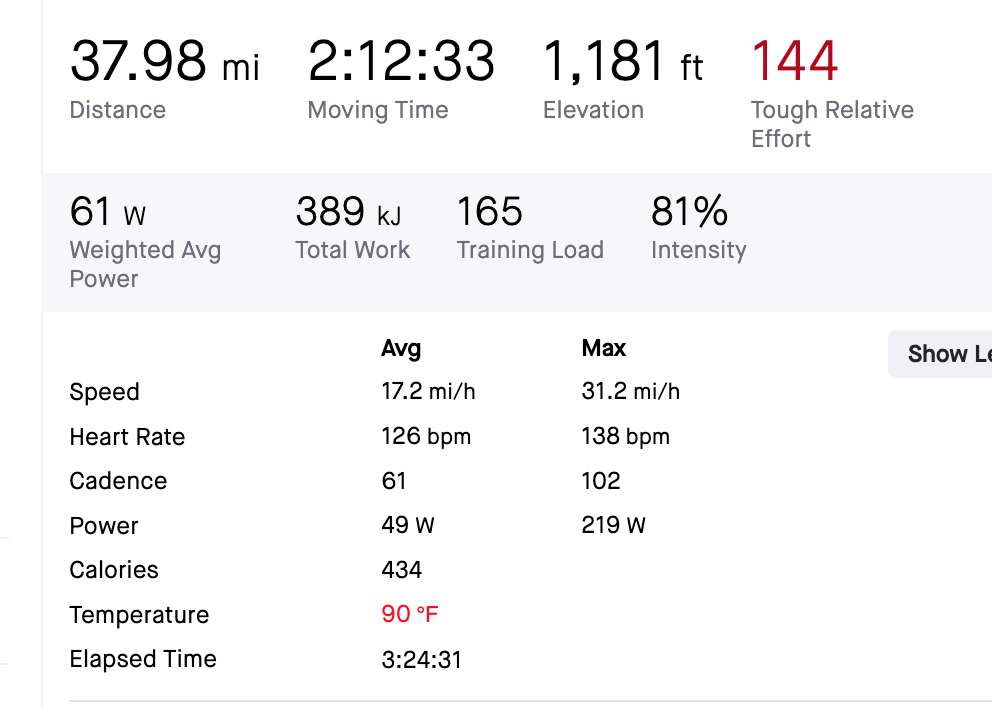Image resolution: width=992 pixels, height=708 pixels.
Task: Select the 1,181 ft elevation value
Action: (623, 61)
